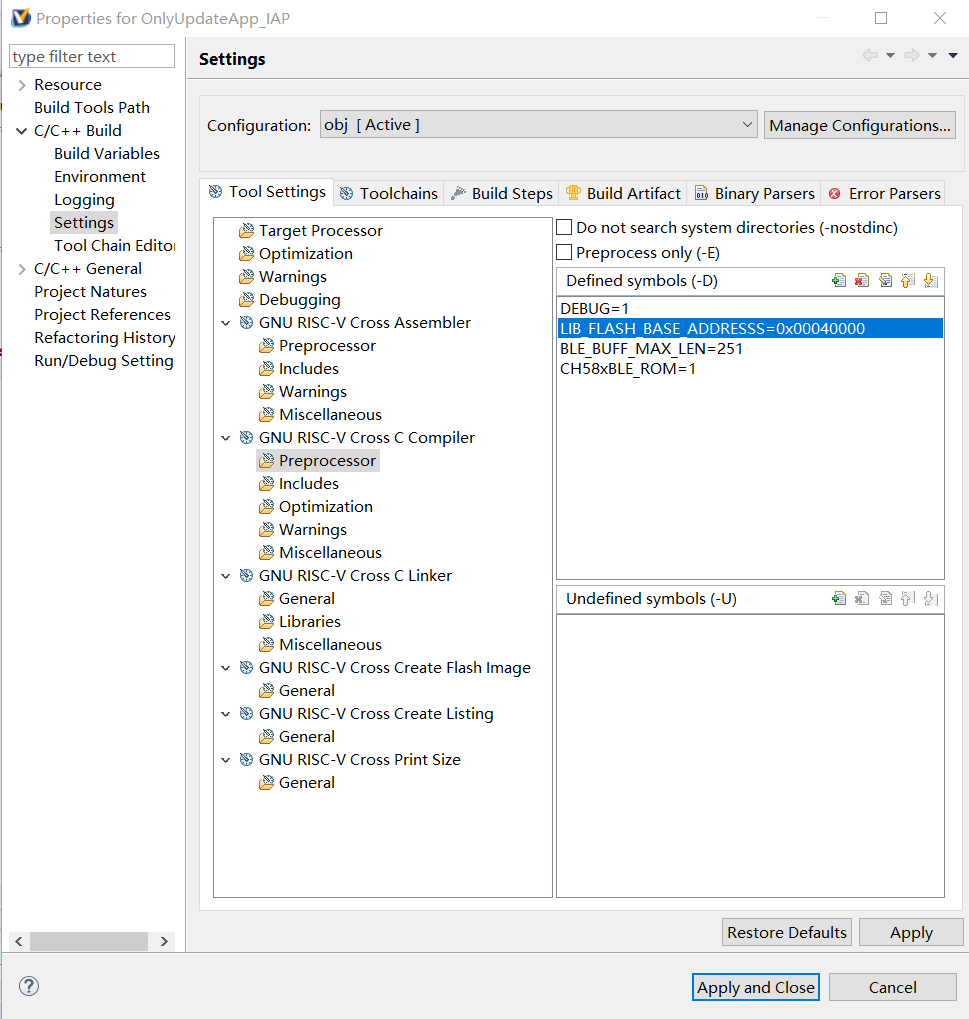This screenshot has width=969, height=1019.
Task: Open the help question mark icon
Action: click(29, 986)
